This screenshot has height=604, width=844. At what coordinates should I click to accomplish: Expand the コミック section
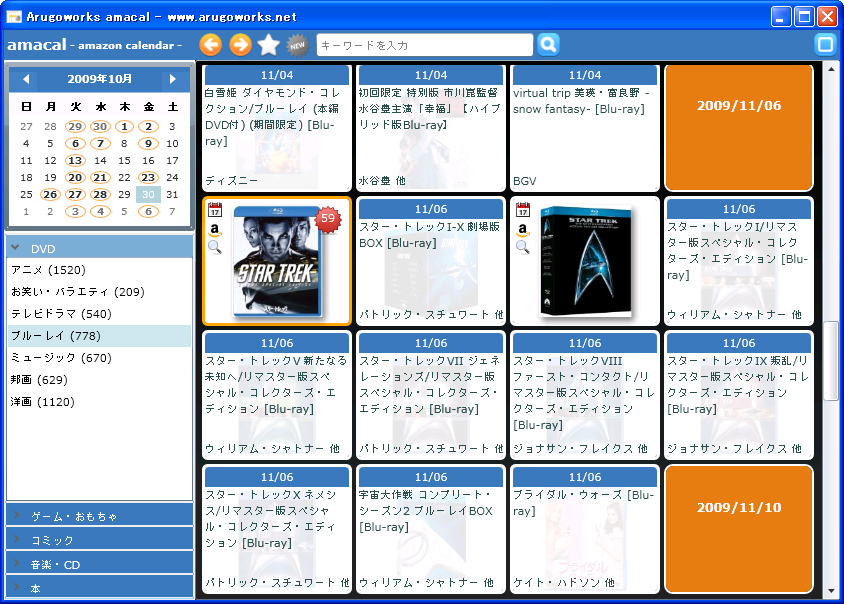pyautogui.click(x=100, y=539)
